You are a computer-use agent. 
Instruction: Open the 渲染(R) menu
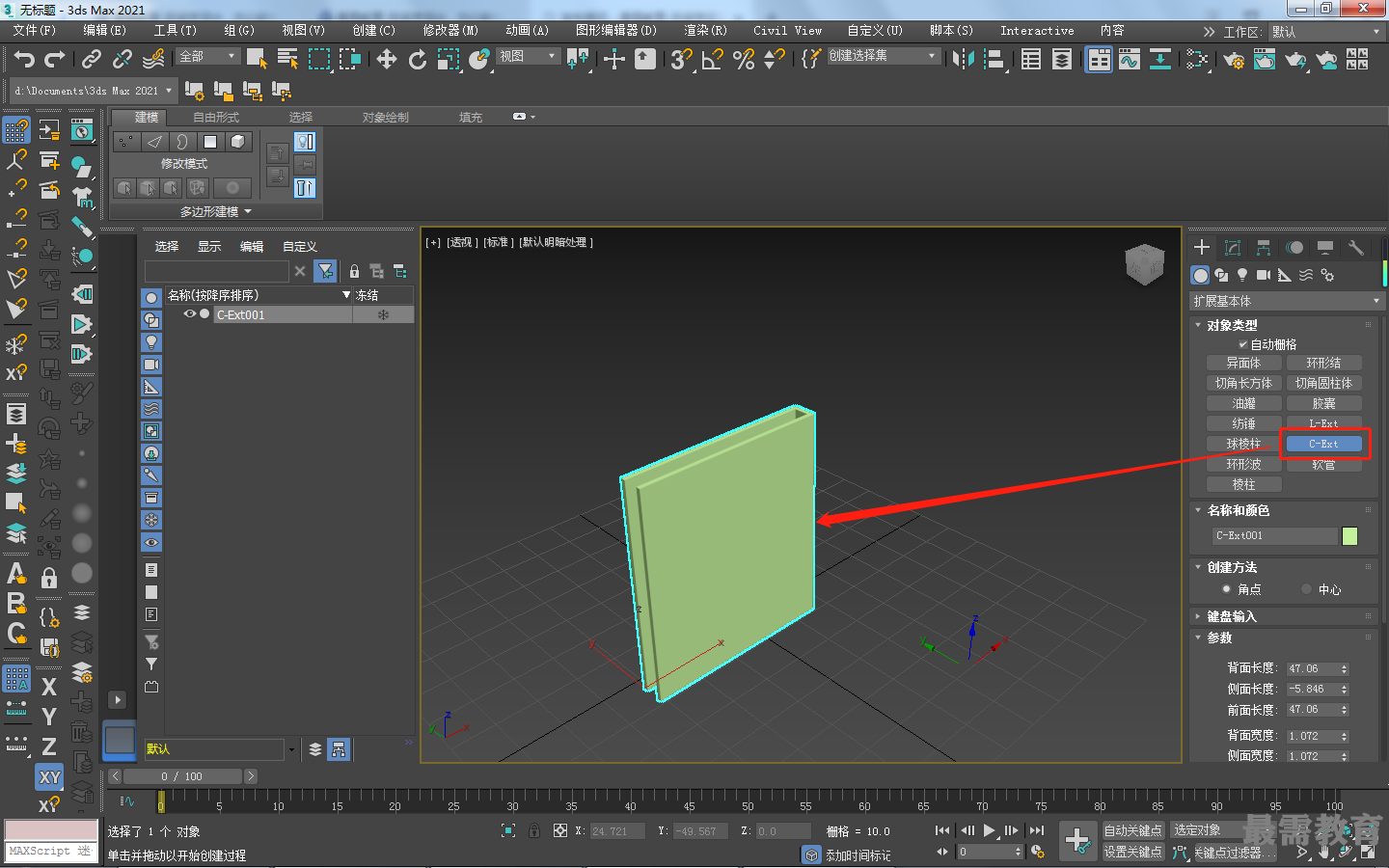pyautogui.click(x=705, y=31)
